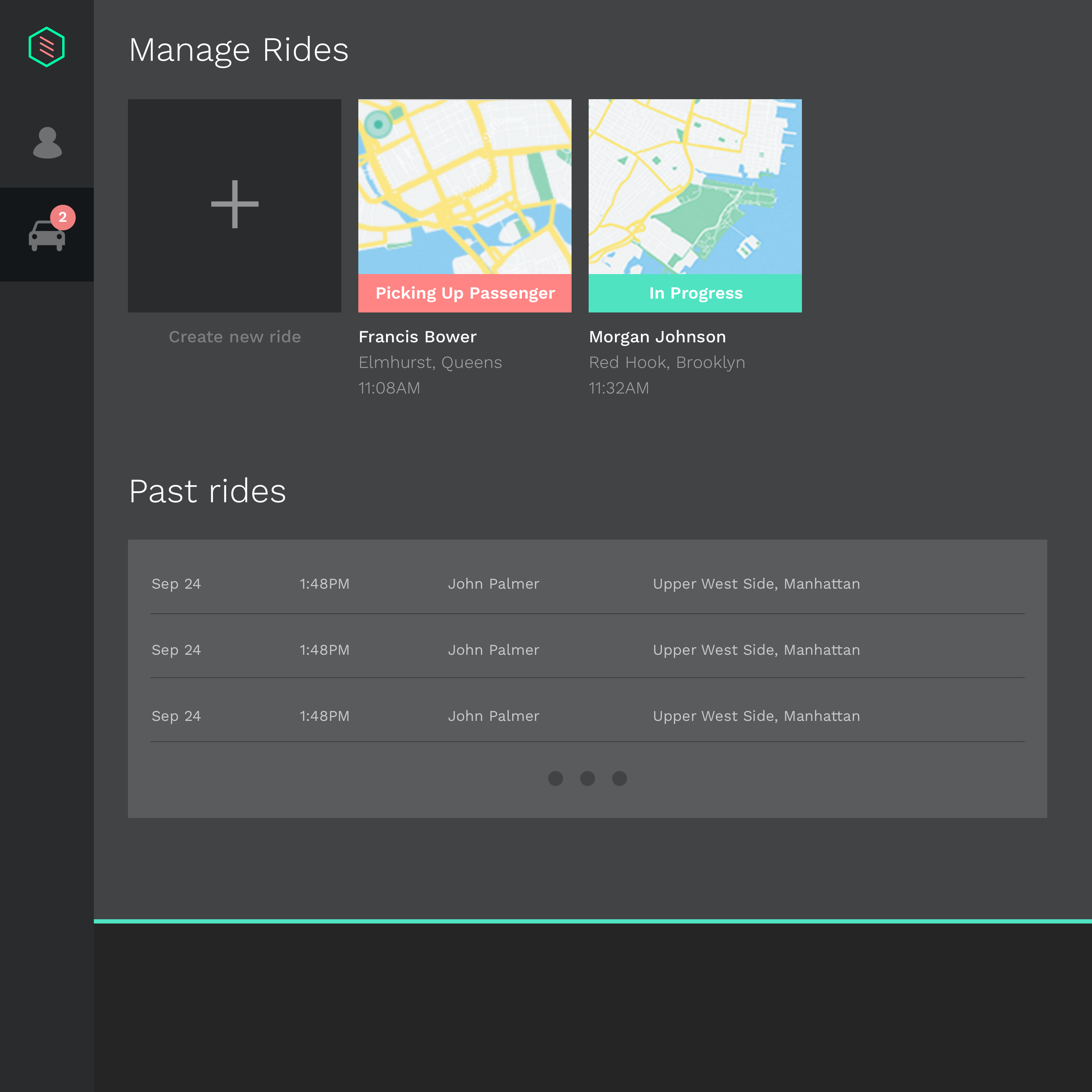Open the Morgan Johnson name link
The height and width of the screenshot is (1092, 1092).
coord(657,337)
